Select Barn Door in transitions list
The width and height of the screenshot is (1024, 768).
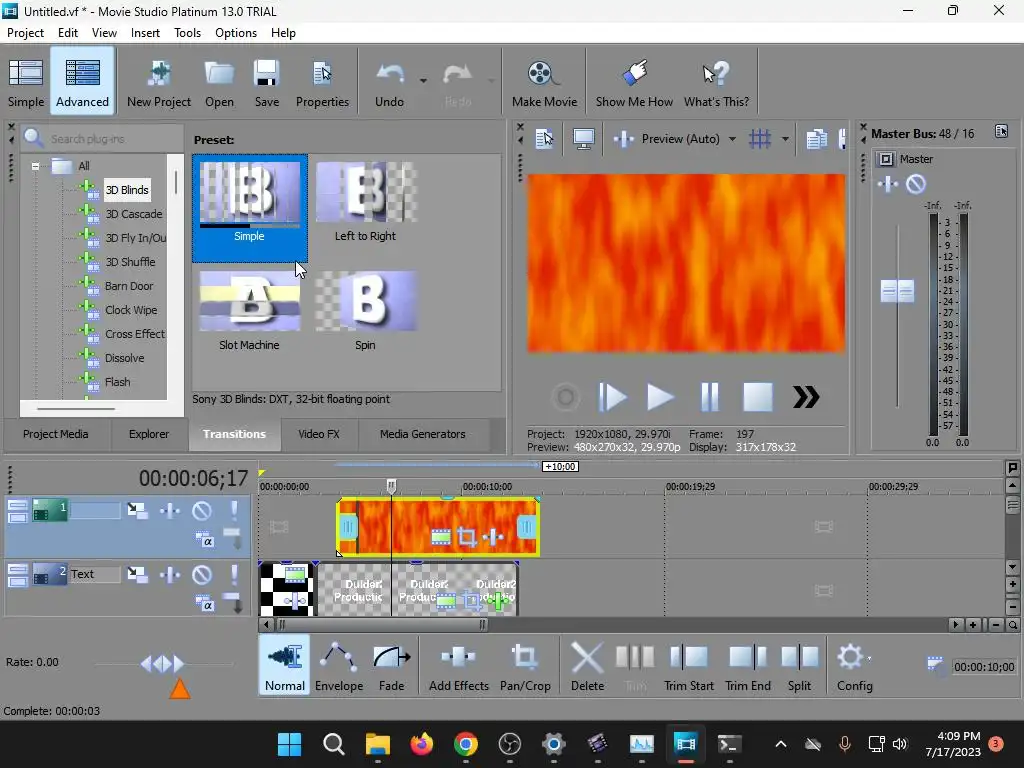pyautogui.click(x=129, y=286)
